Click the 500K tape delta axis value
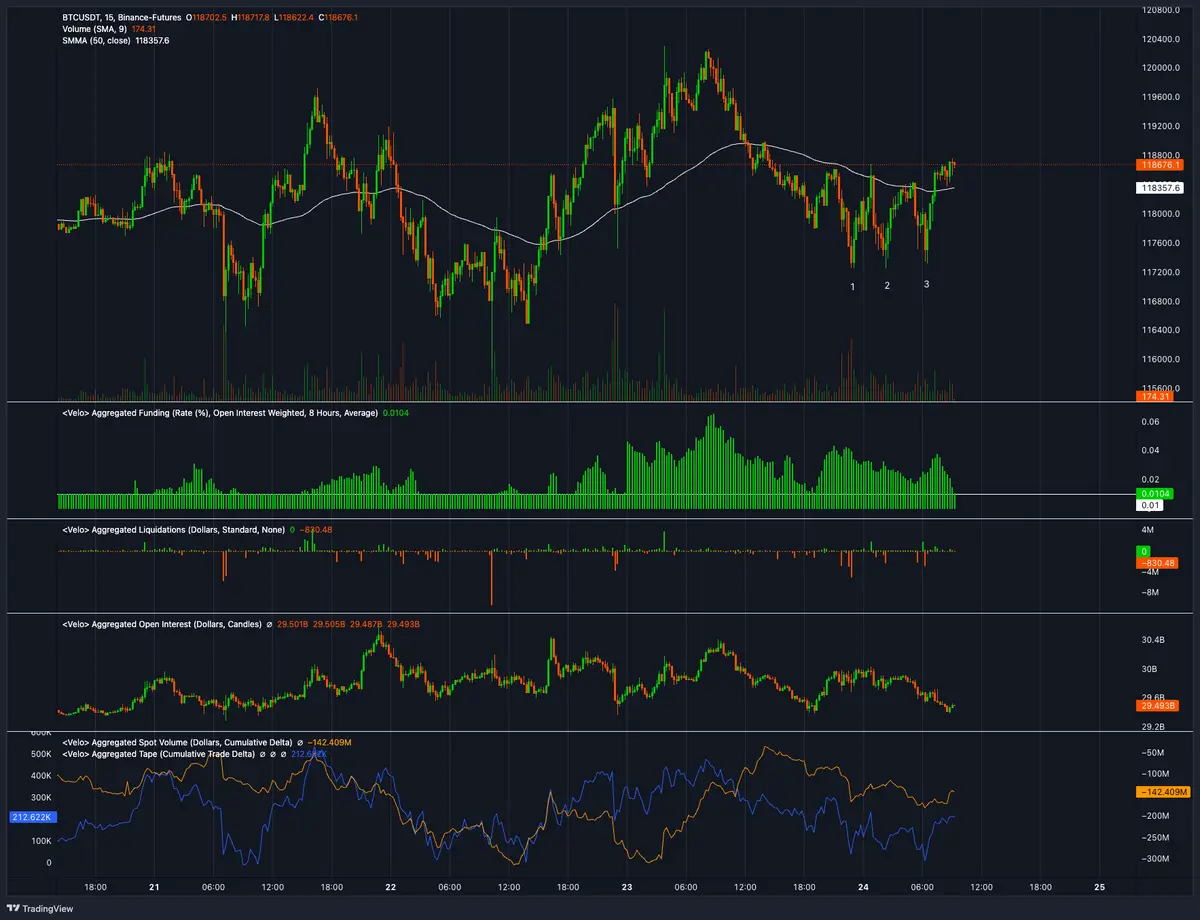1200x920 pixels. (x=41, y=754)
